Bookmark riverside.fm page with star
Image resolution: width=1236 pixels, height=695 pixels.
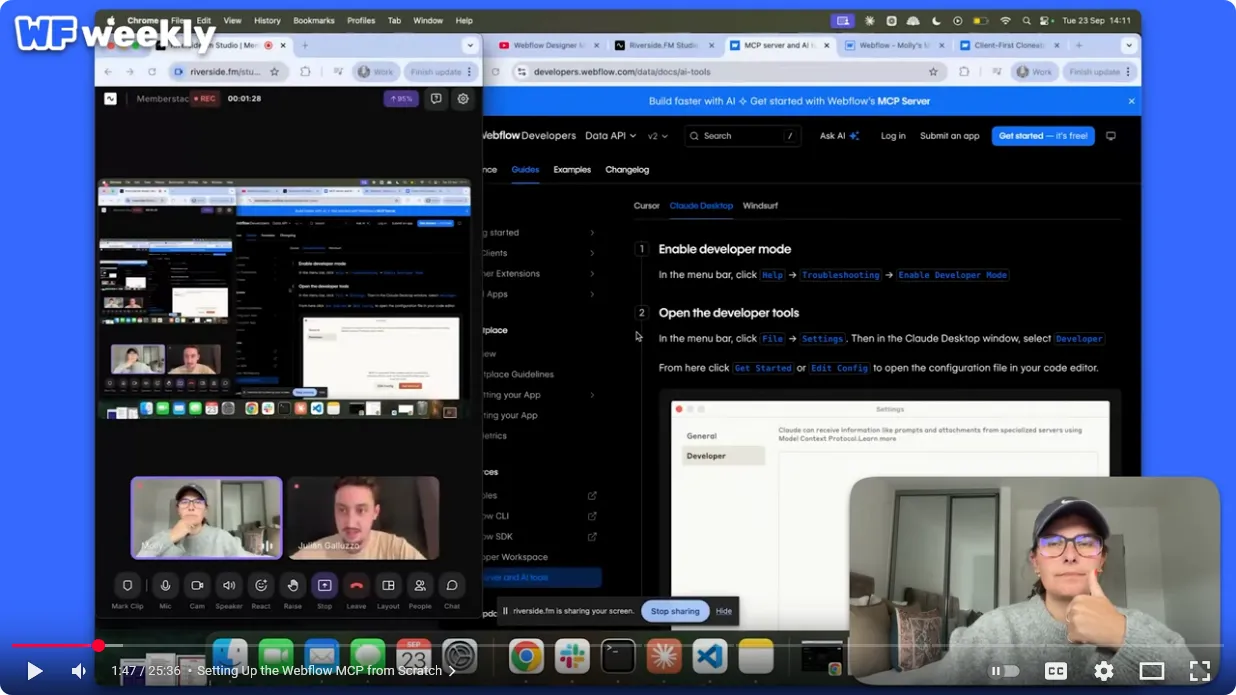click(274, 72)
